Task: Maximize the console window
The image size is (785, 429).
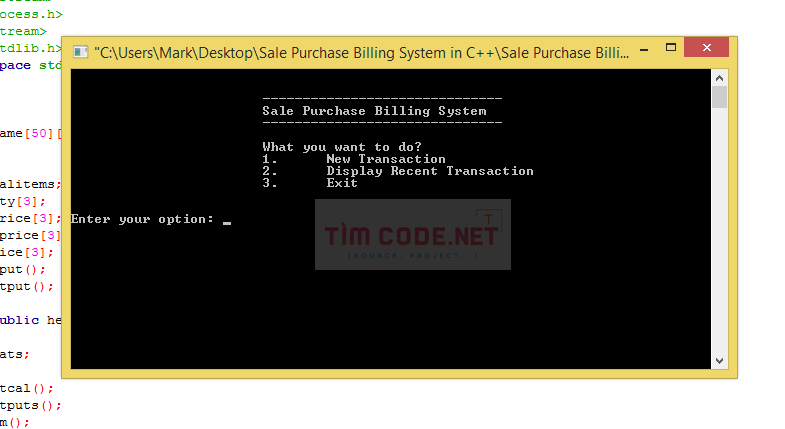Action: click(x=671, y=48)
